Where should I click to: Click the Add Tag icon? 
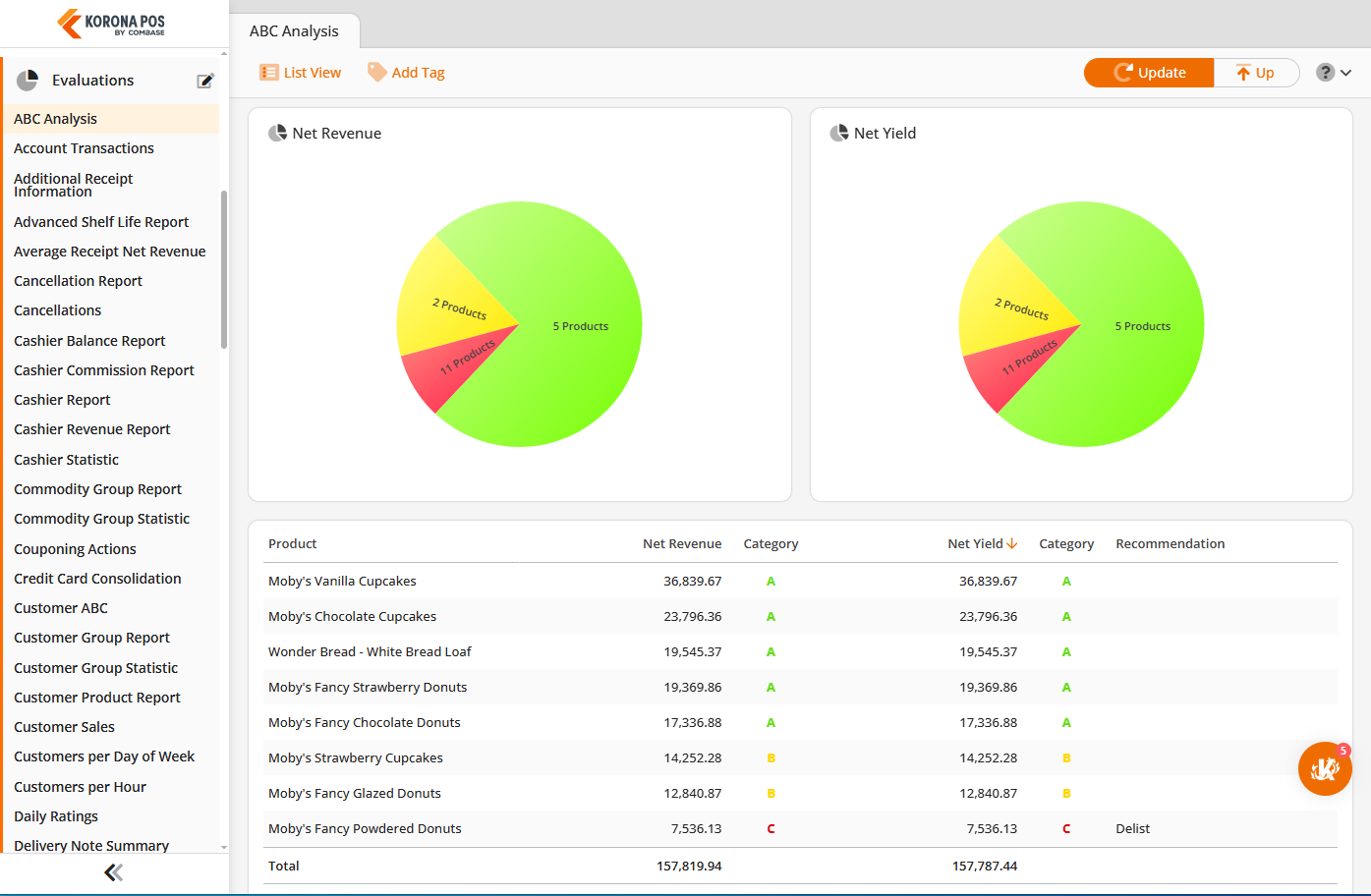pos(376,73)
